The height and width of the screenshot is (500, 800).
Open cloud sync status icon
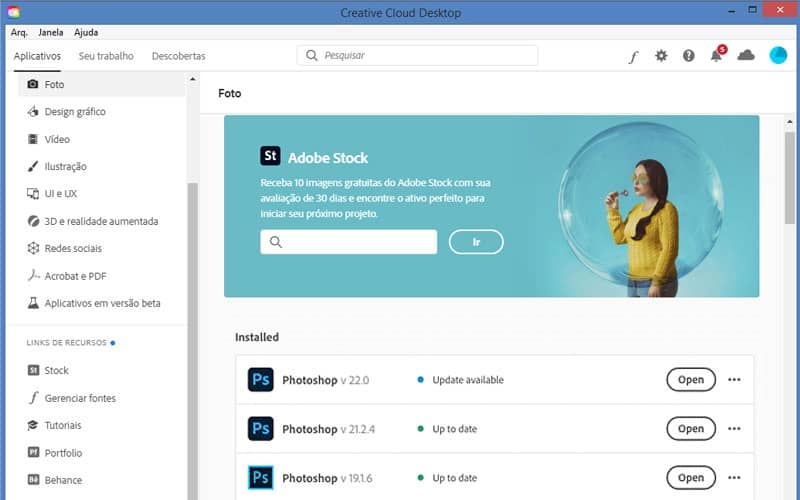(x=746, y=55)
